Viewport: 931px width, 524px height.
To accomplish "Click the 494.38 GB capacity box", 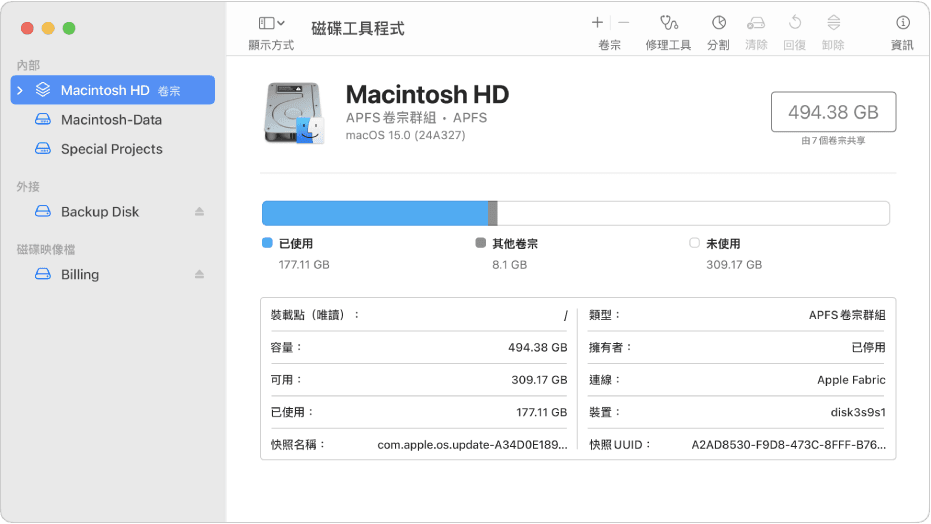I will click(833, 112).
